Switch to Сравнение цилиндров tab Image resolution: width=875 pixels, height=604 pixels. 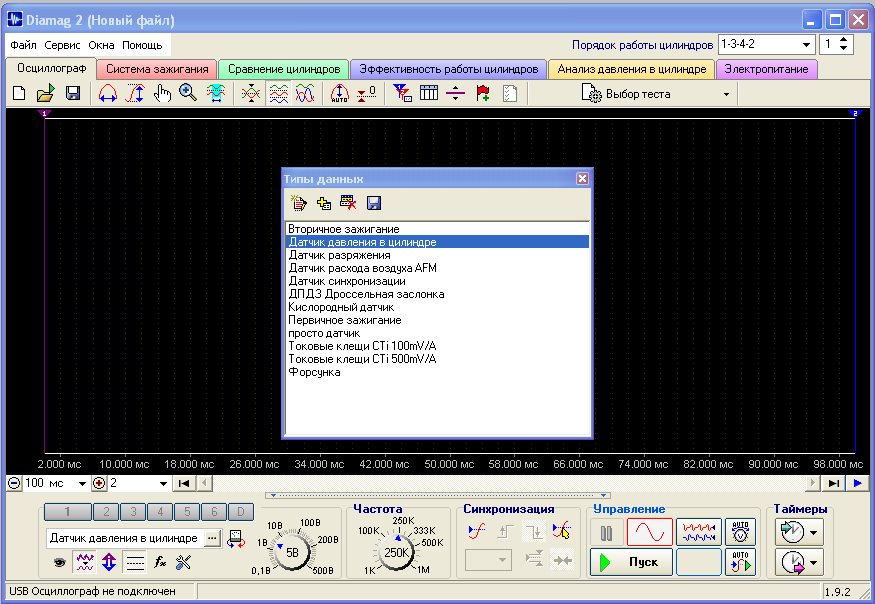(x=284, y=69)
